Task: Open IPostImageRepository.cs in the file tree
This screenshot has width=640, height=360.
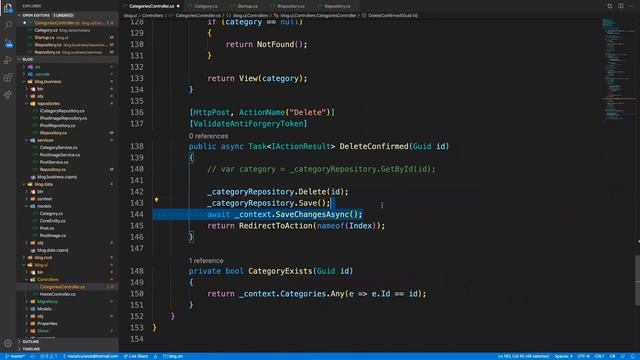Action: pos(67,118)
